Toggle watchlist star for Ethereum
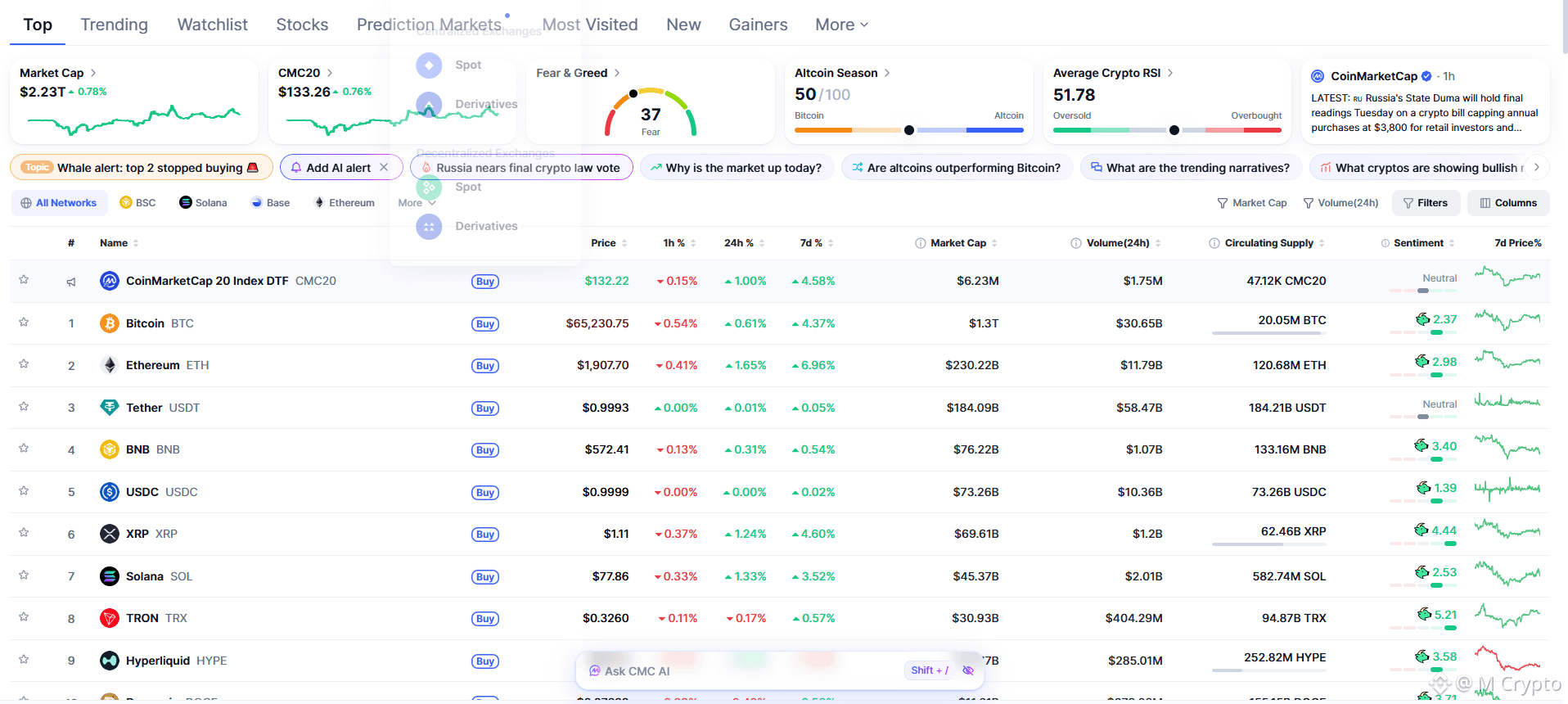The height and width of the screenshot is (704, 1568). [24, 364]
